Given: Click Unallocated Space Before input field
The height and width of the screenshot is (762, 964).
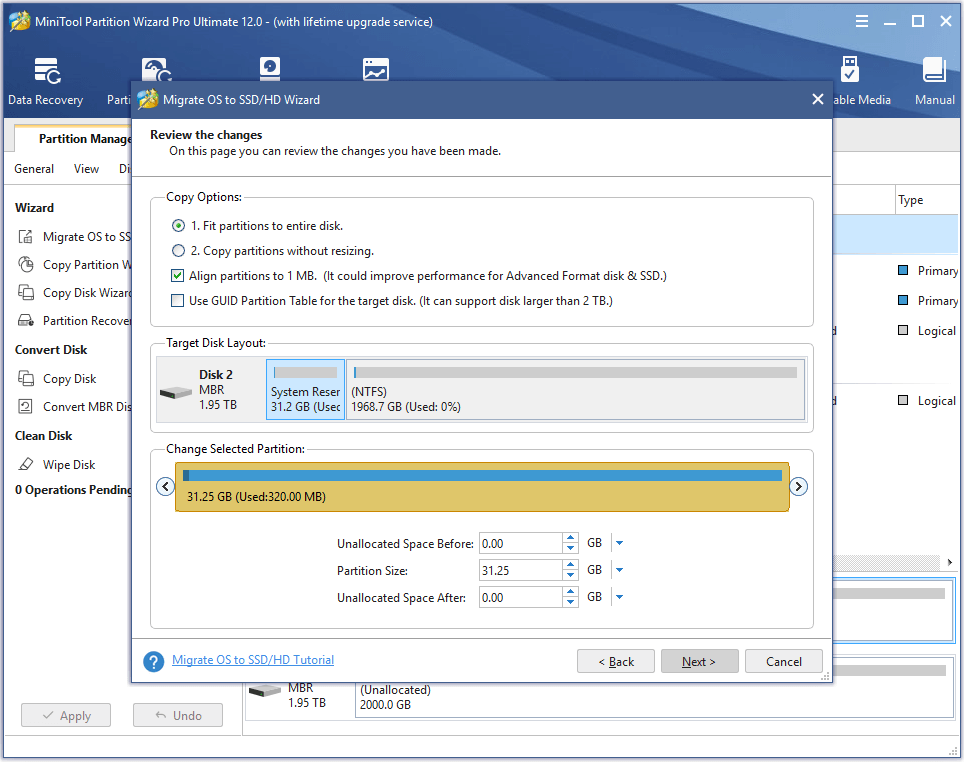Looking at the screenshot, I should [x=520, y=543].
